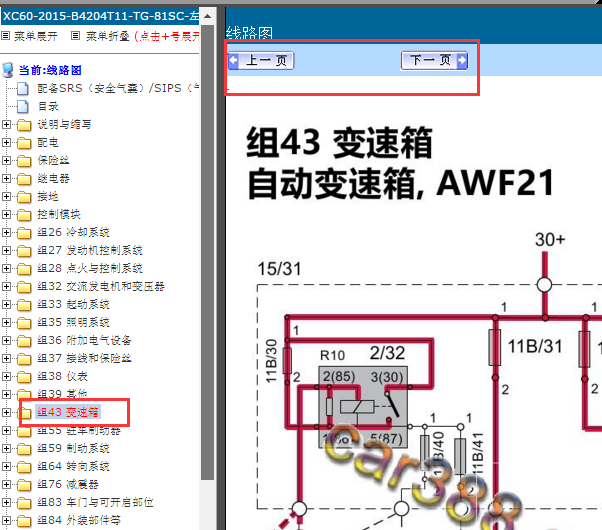Expand the 组26 冷却系统 folder
602x530 pixels.
coord(6,232)
